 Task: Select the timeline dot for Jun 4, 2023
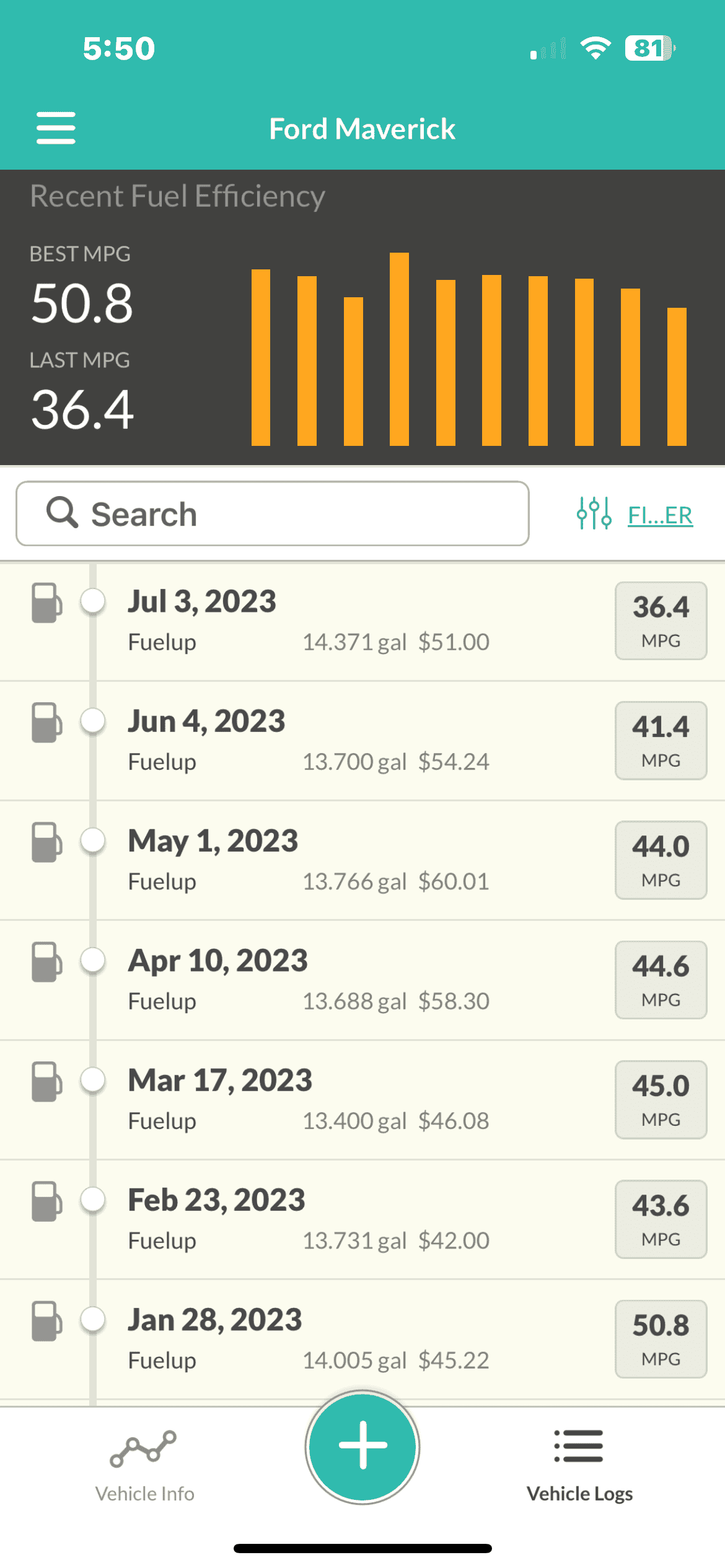[x=93, y=721]
